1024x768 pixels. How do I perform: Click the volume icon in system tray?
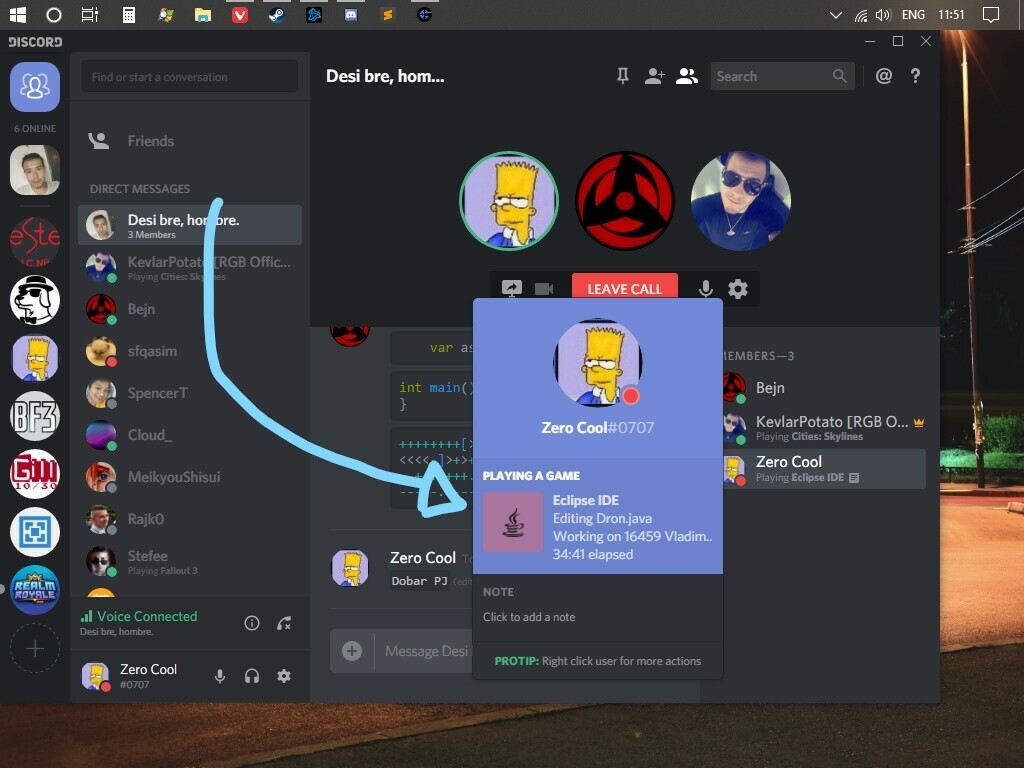point(883,14)
